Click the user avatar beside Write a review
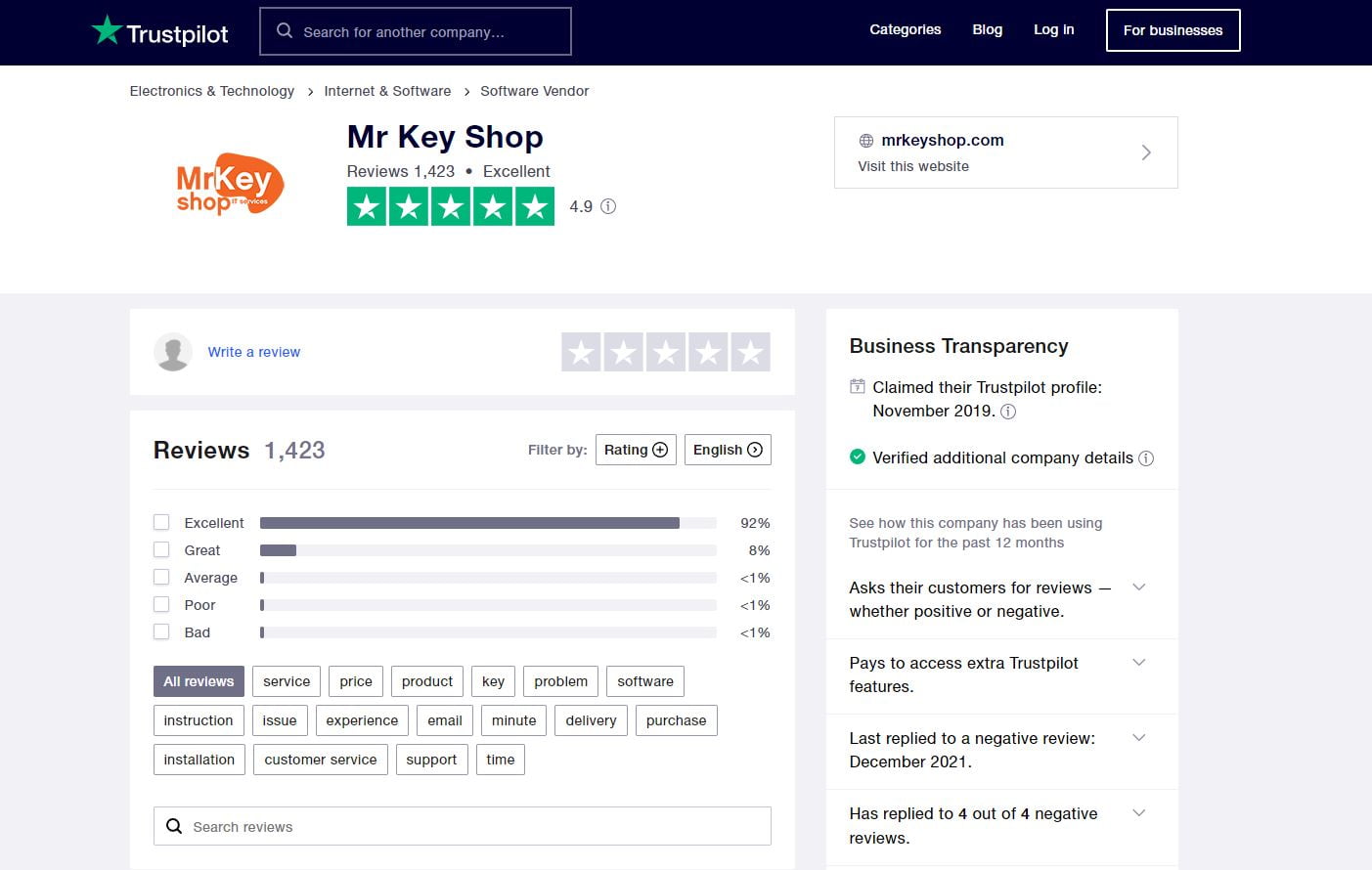Image resolution: width=1372 pixels, height=870 pixels. pos(173,352)
